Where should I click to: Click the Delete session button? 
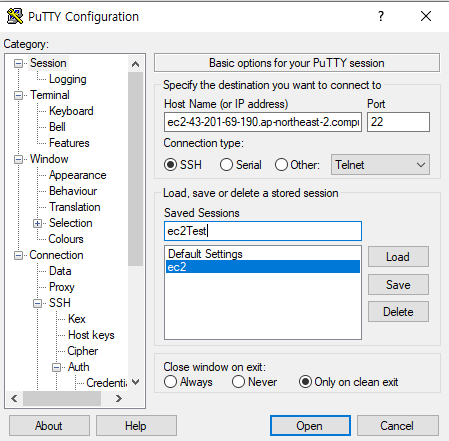point(398,312)
